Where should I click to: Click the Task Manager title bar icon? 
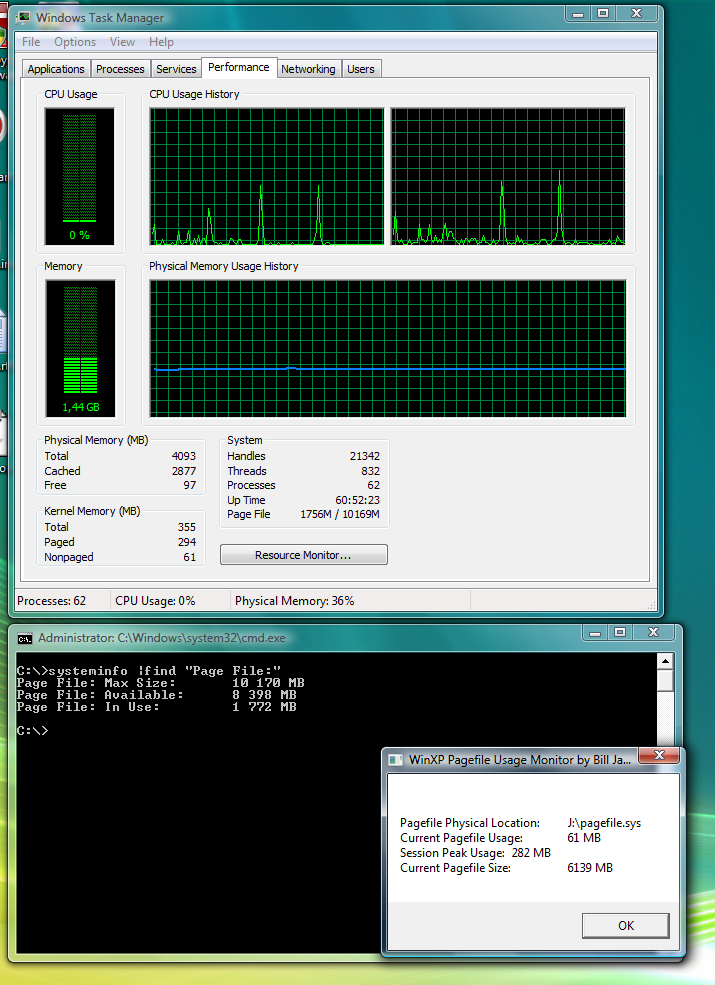(x=23, y=18)
